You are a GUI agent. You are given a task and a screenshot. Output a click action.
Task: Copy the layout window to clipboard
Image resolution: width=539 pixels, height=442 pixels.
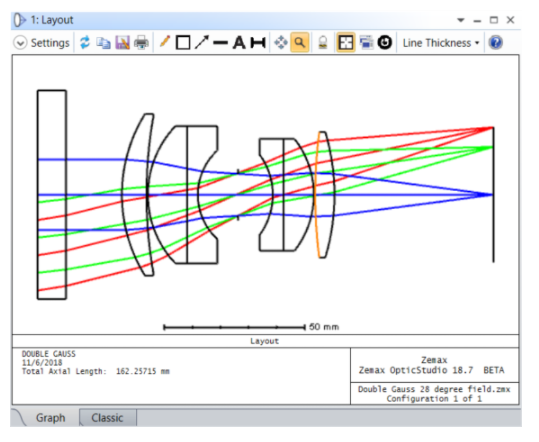103,43
